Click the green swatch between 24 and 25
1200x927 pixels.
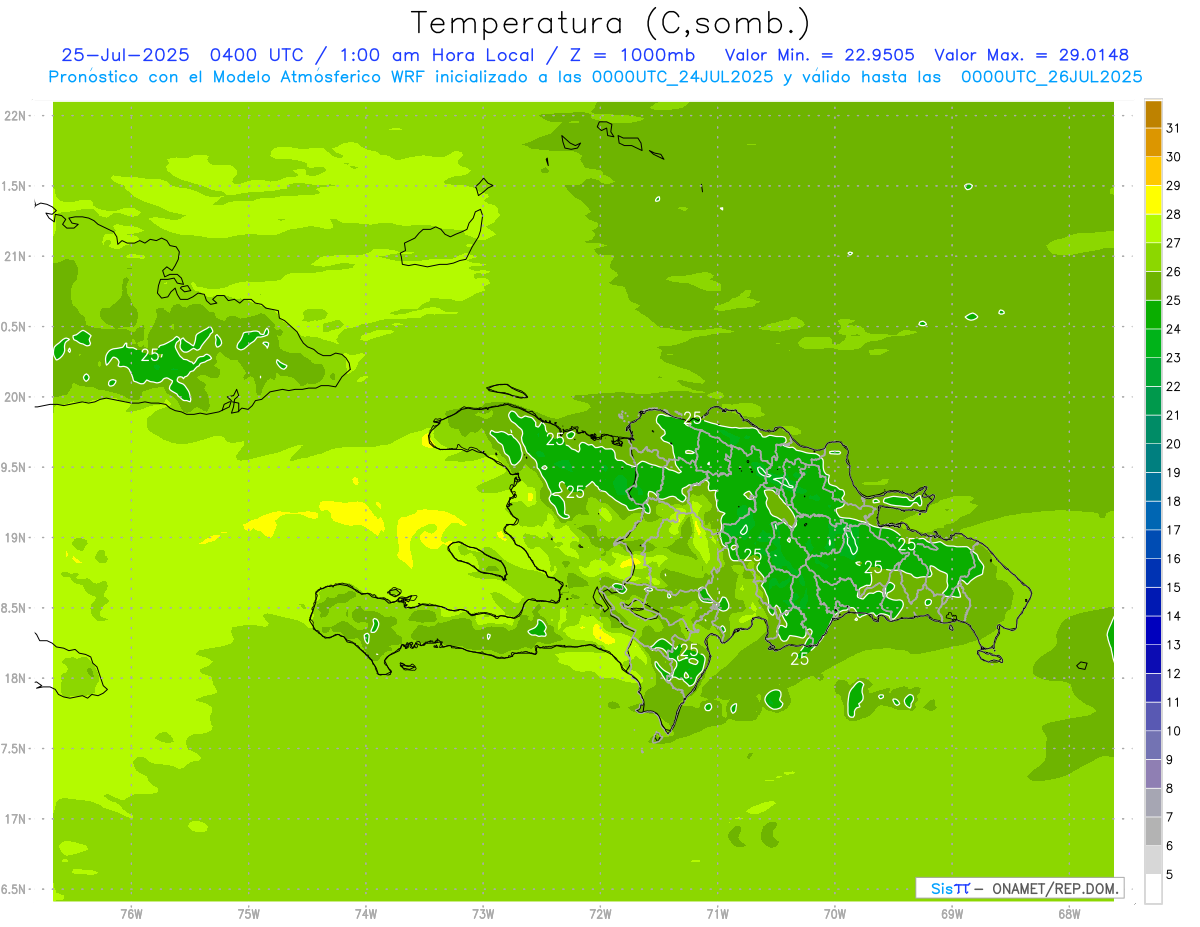1153,315
